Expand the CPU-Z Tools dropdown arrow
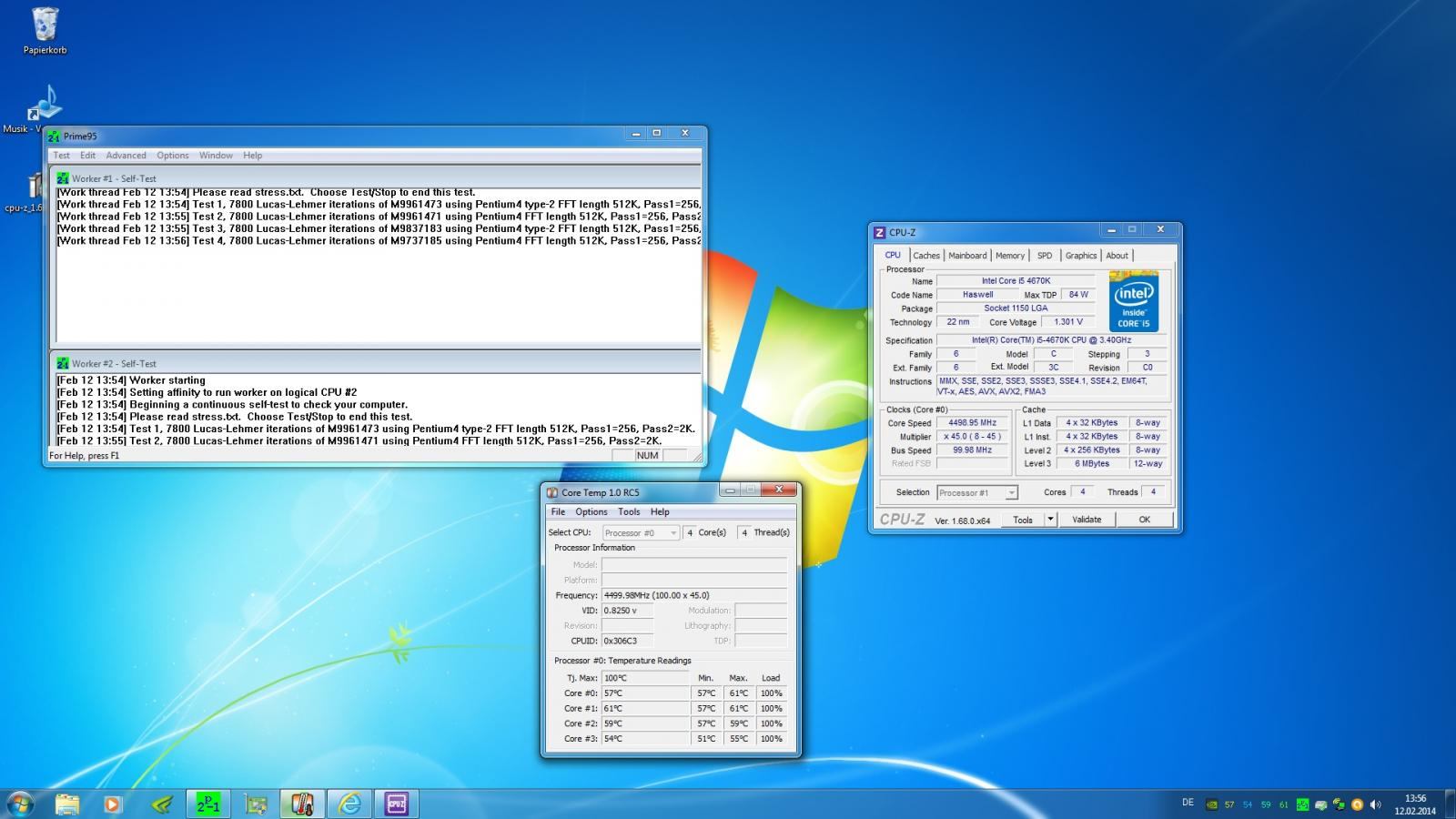This screenshot has width=1456, height=819. pos(1050,520)
